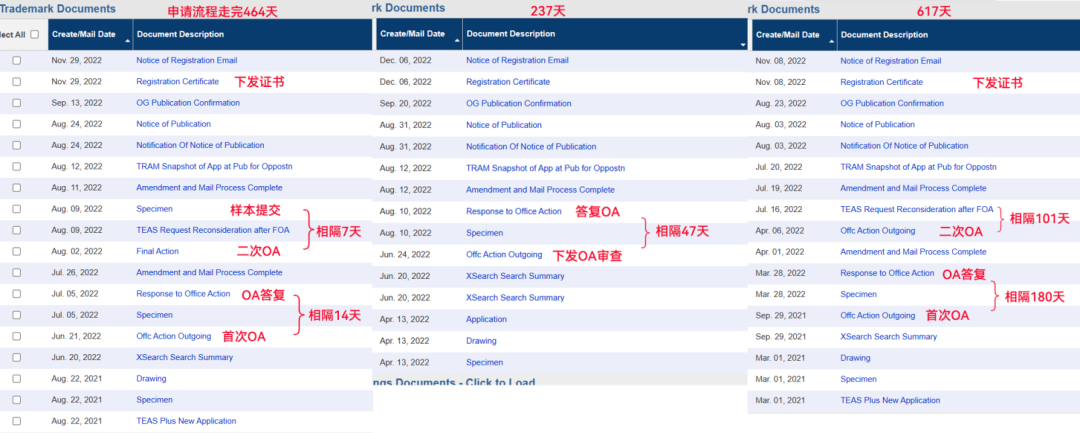Open Response to Office Action dated Aug. 10, 2022

pyautogui.click(x=514, y=211)
